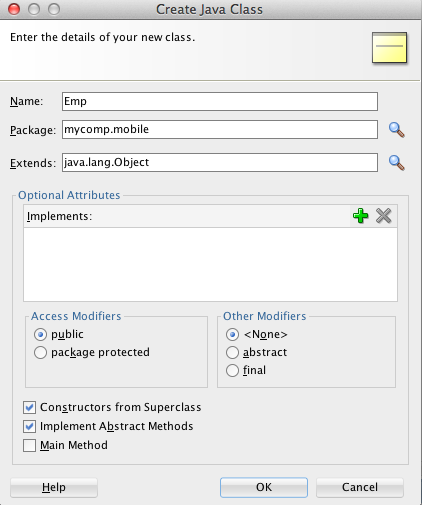Focus the Extends field java.lang.Object

[220, 163]
